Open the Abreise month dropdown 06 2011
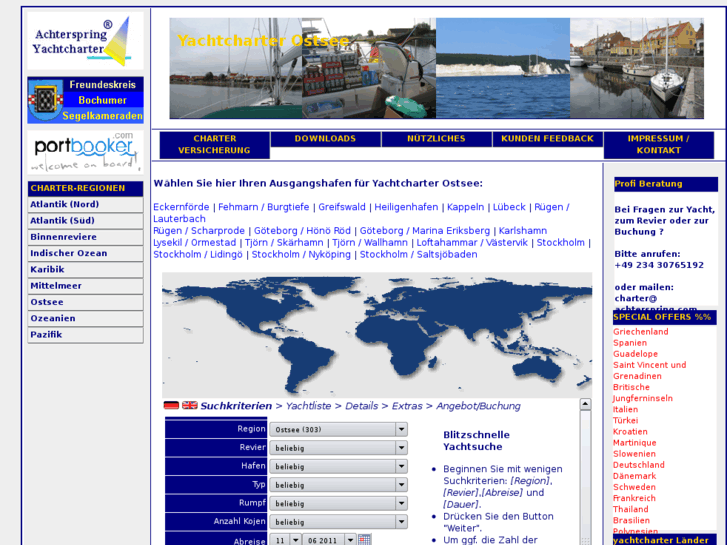 pos(329,540)
